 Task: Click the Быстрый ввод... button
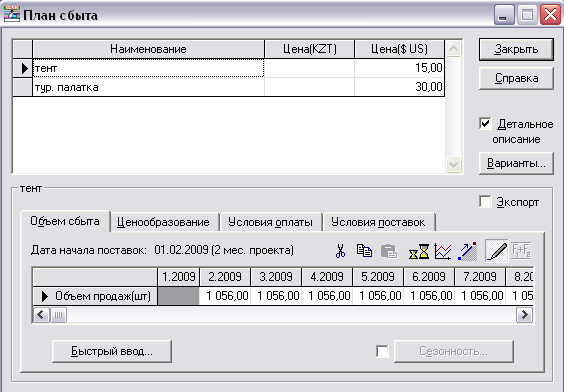(112, 351)
